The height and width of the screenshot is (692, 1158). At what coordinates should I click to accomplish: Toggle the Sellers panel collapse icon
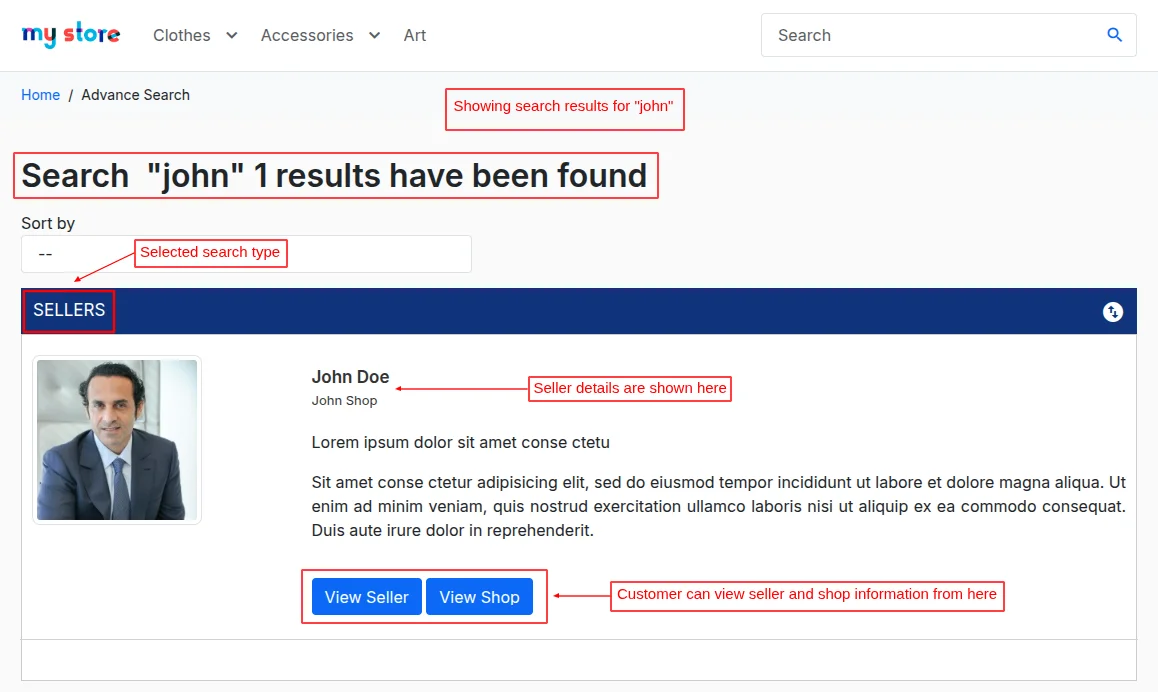pyautogui.click(x=1112, y=312)
